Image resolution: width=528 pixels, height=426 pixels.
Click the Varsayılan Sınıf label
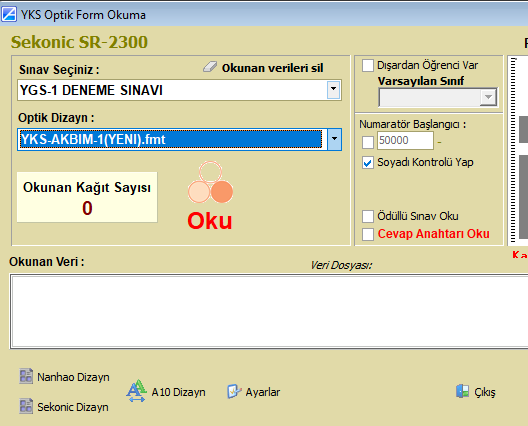coord(421,81)
